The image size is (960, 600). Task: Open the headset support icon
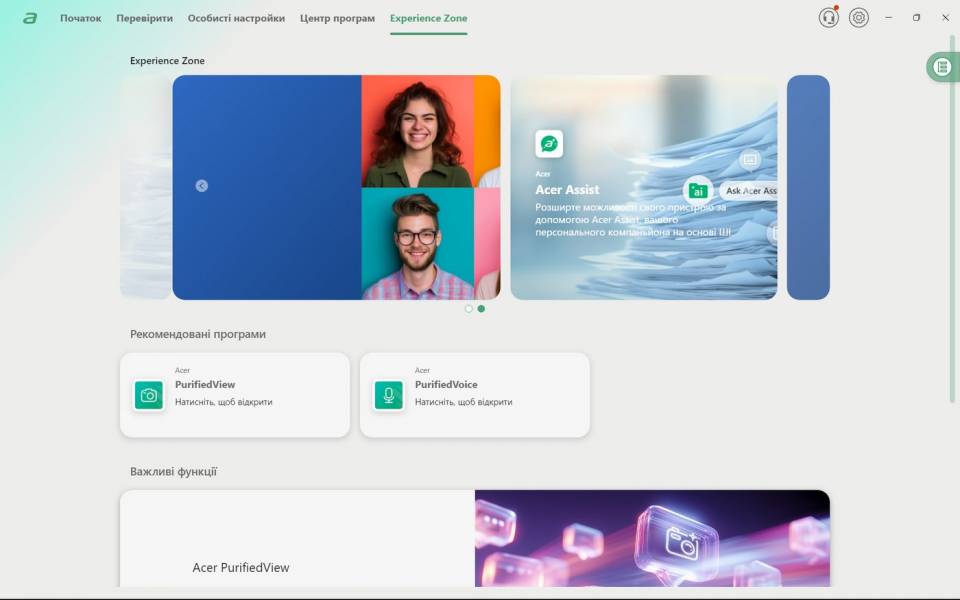(828, 18)
